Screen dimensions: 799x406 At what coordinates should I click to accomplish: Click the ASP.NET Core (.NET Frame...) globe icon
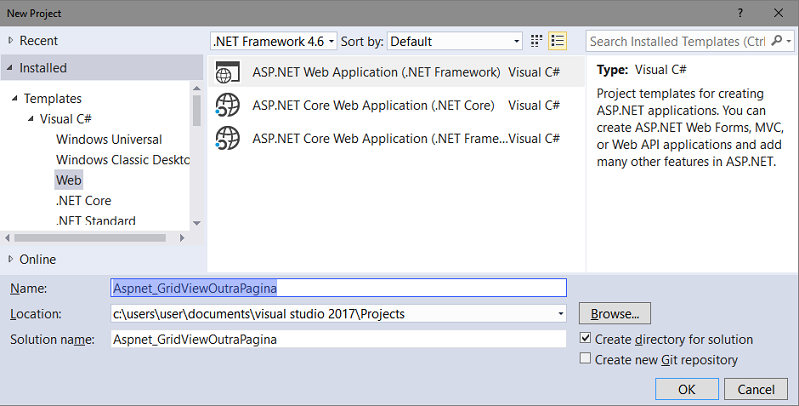click(x=227, y=139)
